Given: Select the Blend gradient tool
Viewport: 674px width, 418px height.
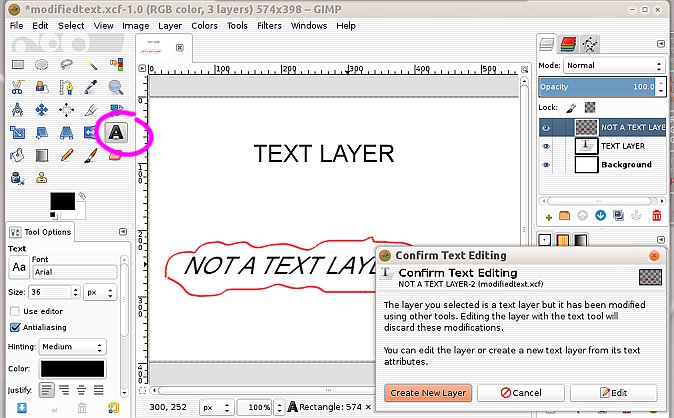Looking at the screenshot, I should [42, 155].
